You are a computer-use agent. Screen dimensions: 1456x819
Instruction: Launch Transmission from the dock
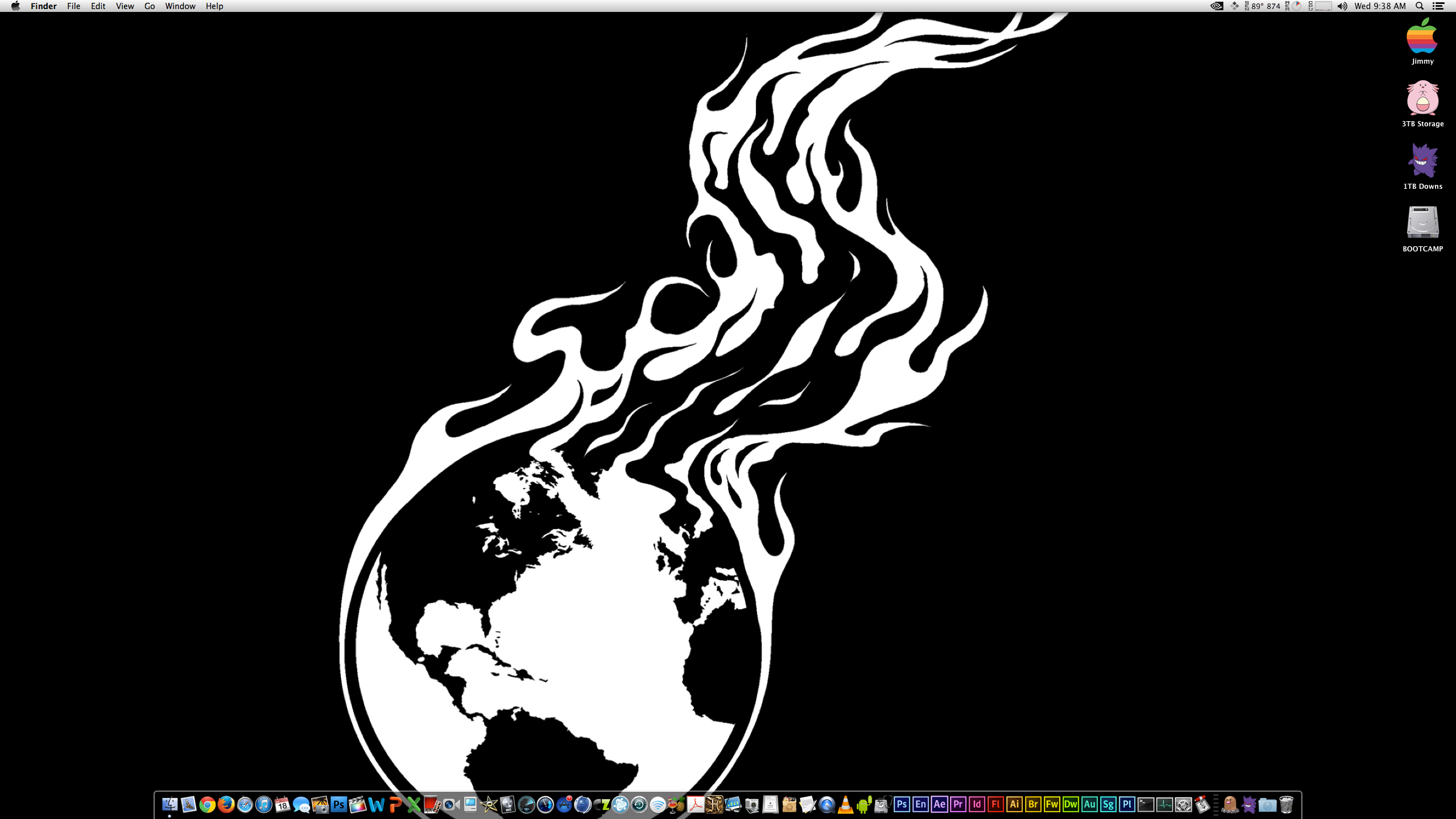tap(1202, 804)
